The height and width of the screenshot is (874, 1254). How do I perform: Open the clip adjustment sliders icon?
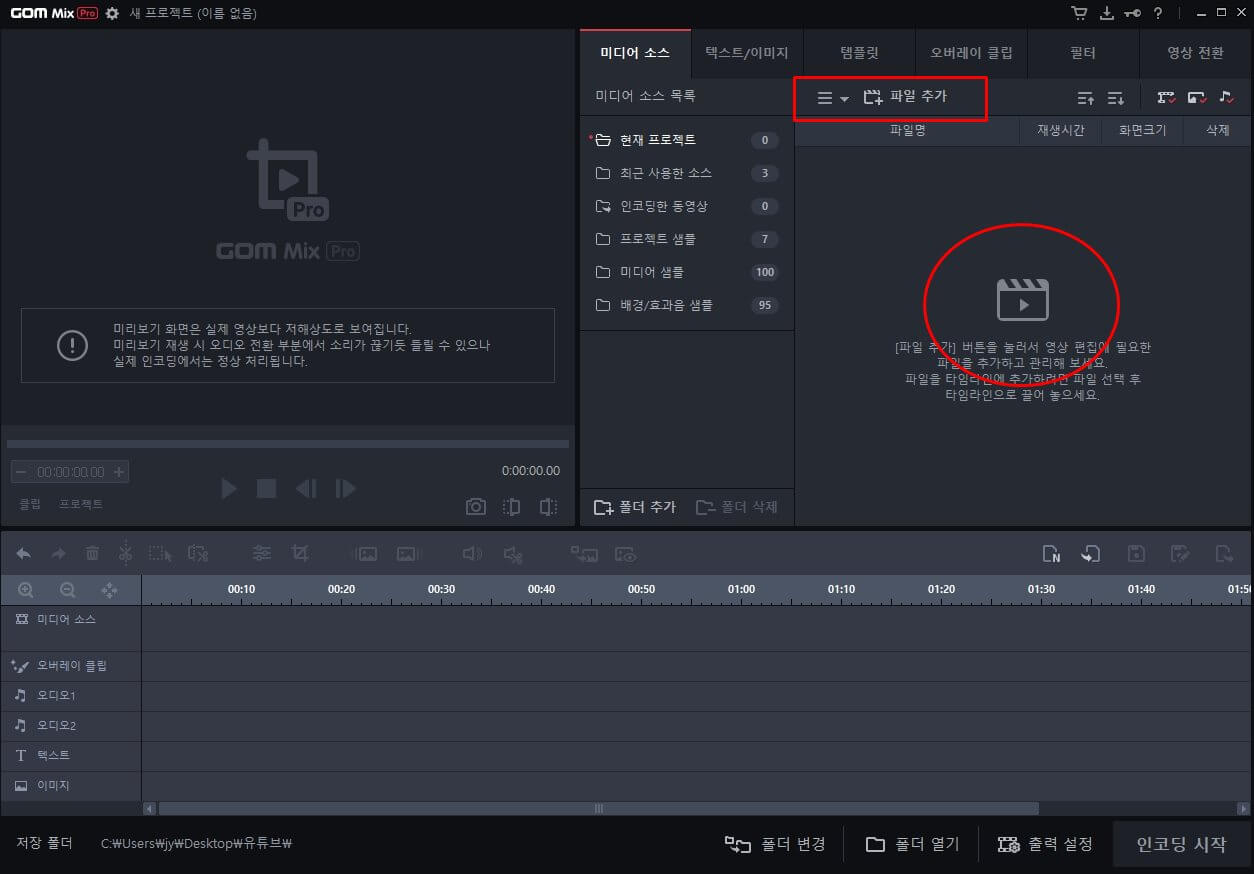tap(262, 553)
